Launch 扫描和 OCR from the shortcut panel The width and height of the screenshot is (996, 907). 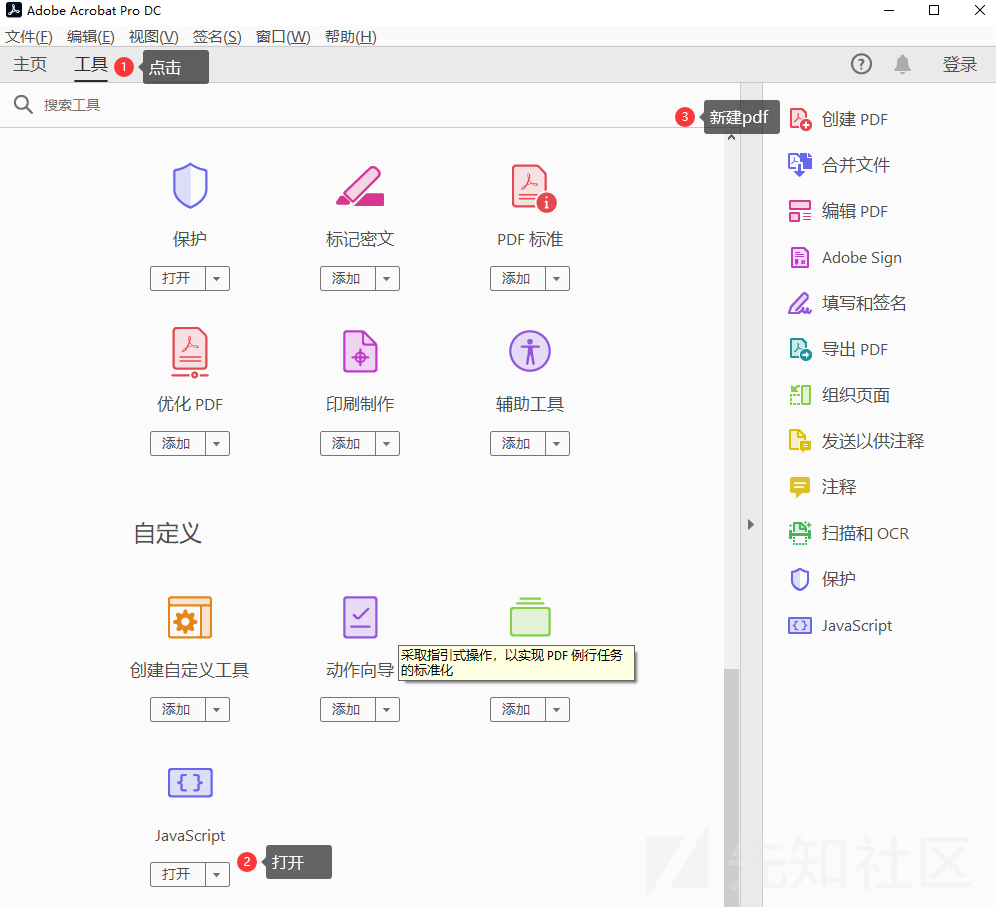[x=849, y=533]
